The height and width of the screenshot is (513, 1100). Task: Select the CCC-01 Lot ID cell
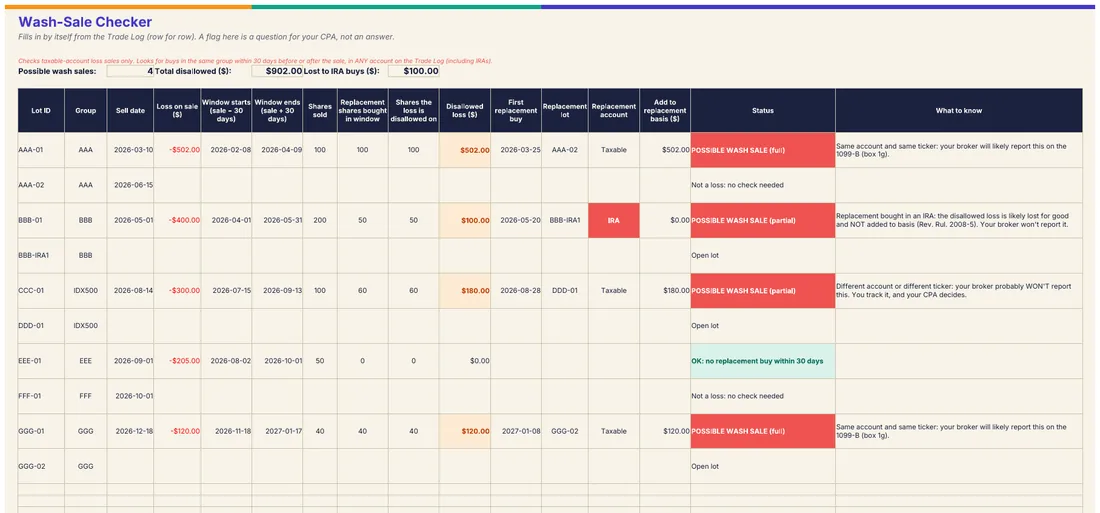point(41,291)
